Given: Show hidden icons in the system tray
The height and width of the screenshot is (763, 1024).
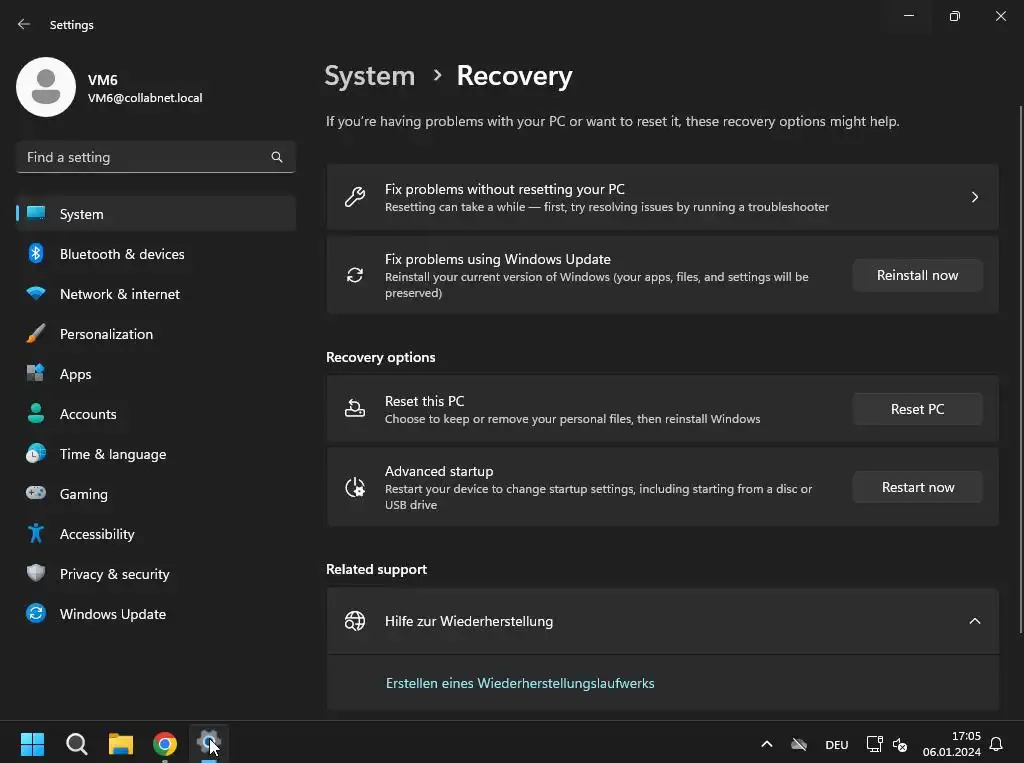Looking at the screenshot, I should (767, 744).
